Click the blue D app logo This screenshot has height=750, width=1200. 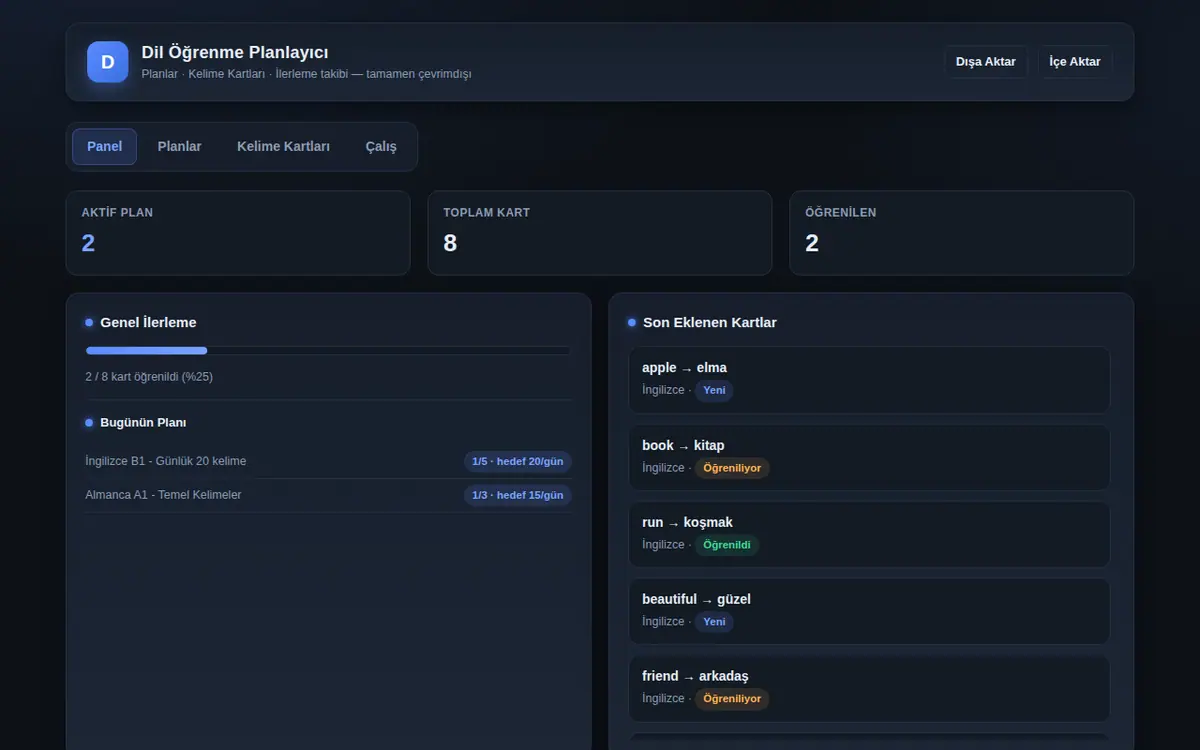[108, 62]
